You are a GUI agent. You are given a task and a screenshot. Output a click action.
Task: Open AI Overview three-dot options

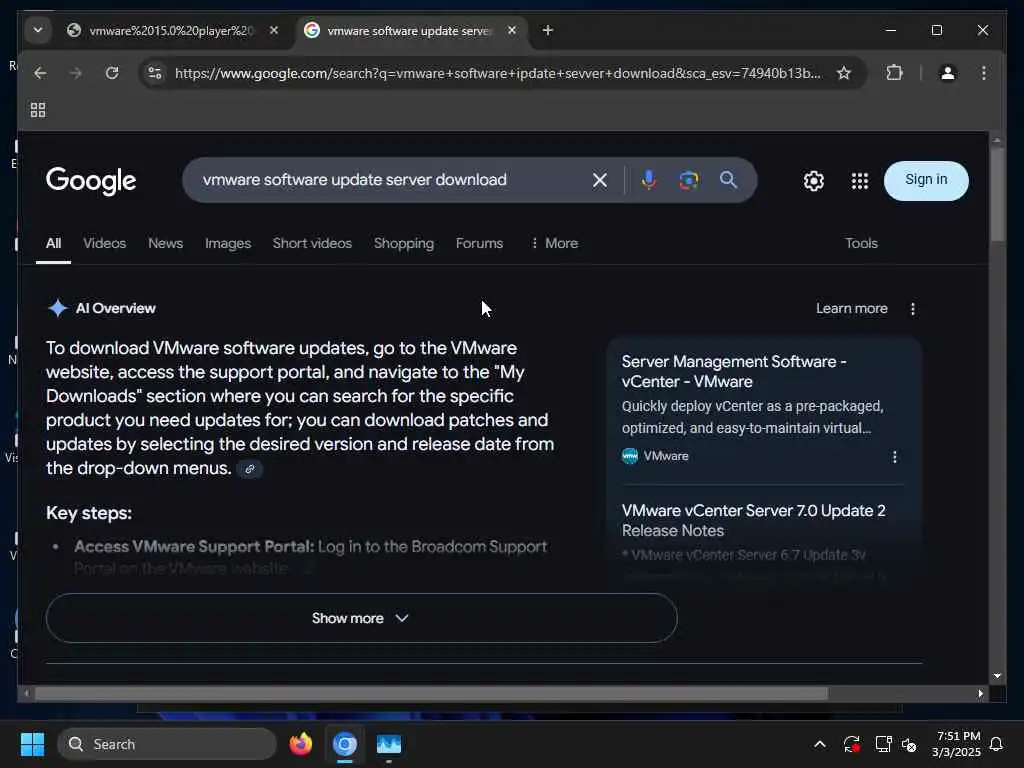(x=912, y=309)
